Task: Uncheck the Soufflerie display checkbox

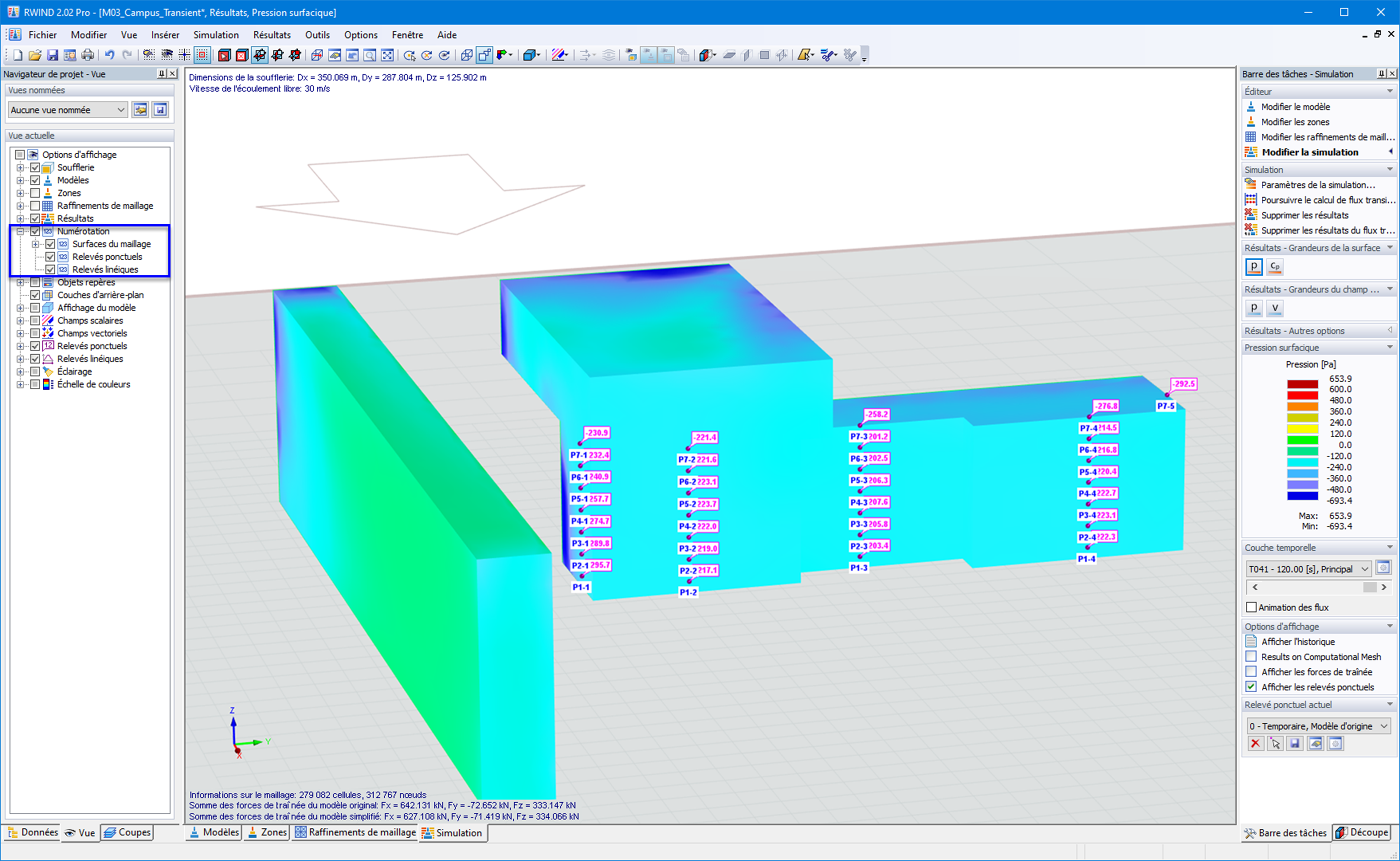Action: tap(35, 167)
